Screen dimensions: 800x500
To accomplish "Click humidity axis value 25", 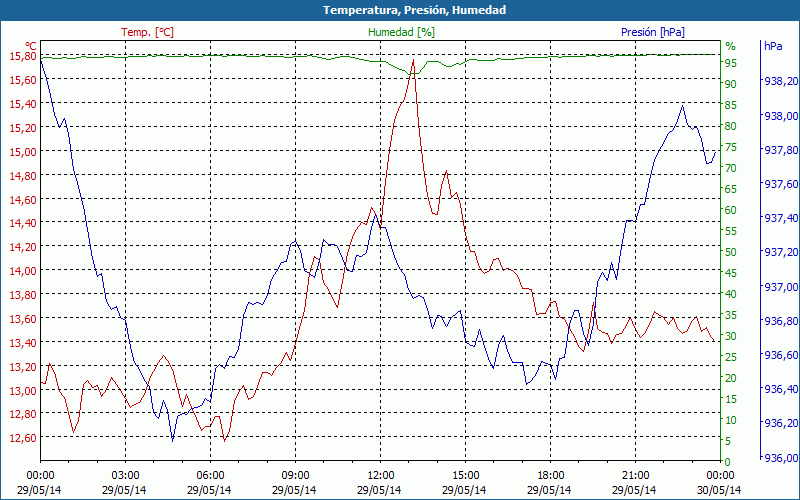I will click(x=731, y=357).
